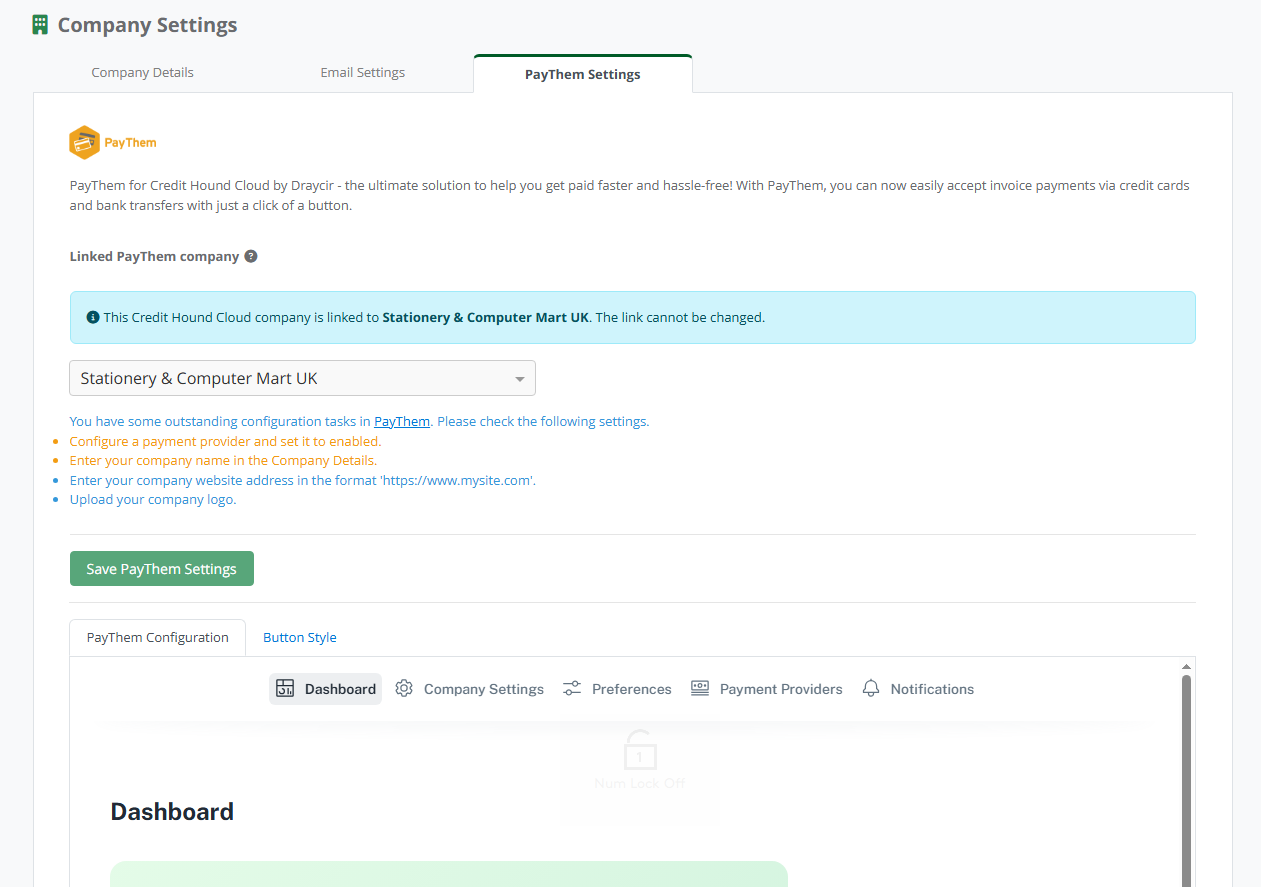The height and width of the screenshot is (887, 1261).
Task: Click 'Configure a payment provider and set it to enabled.'
Action: tap(225, 441)
